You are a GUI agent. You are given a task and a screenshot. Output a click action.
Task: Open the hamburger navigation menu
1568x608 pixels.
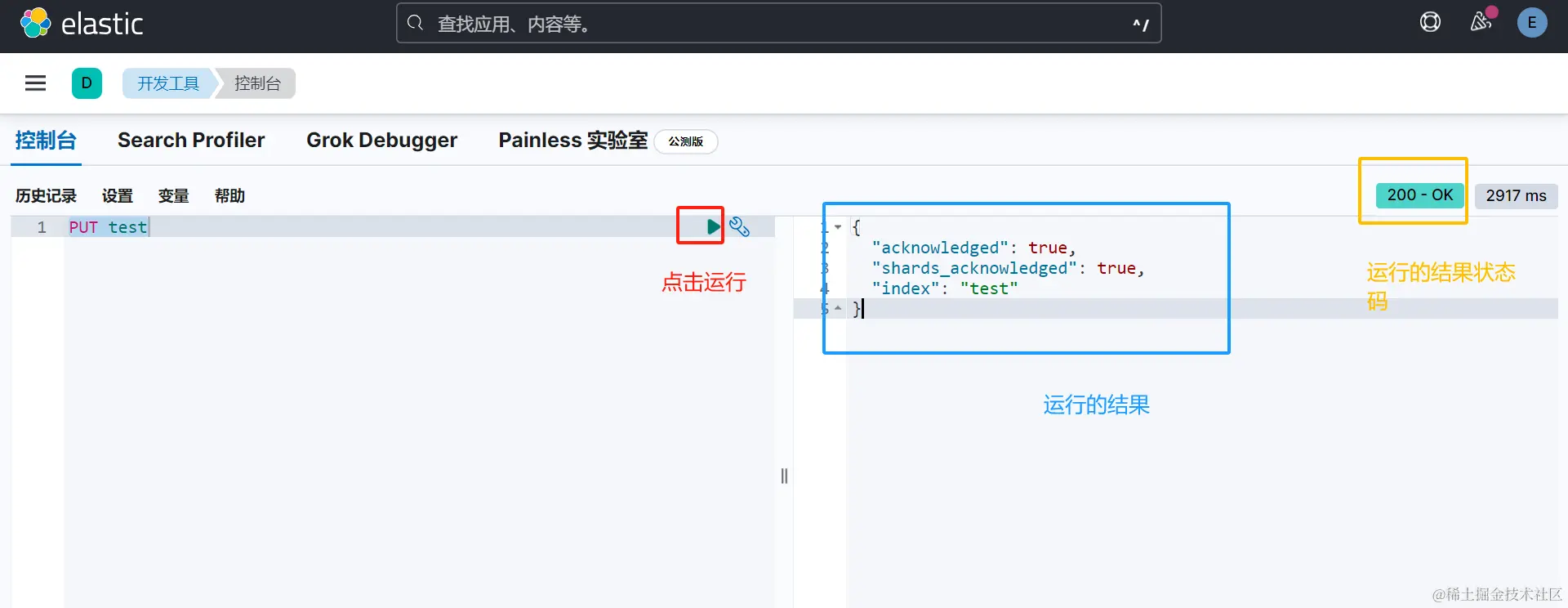pos(35,83)
